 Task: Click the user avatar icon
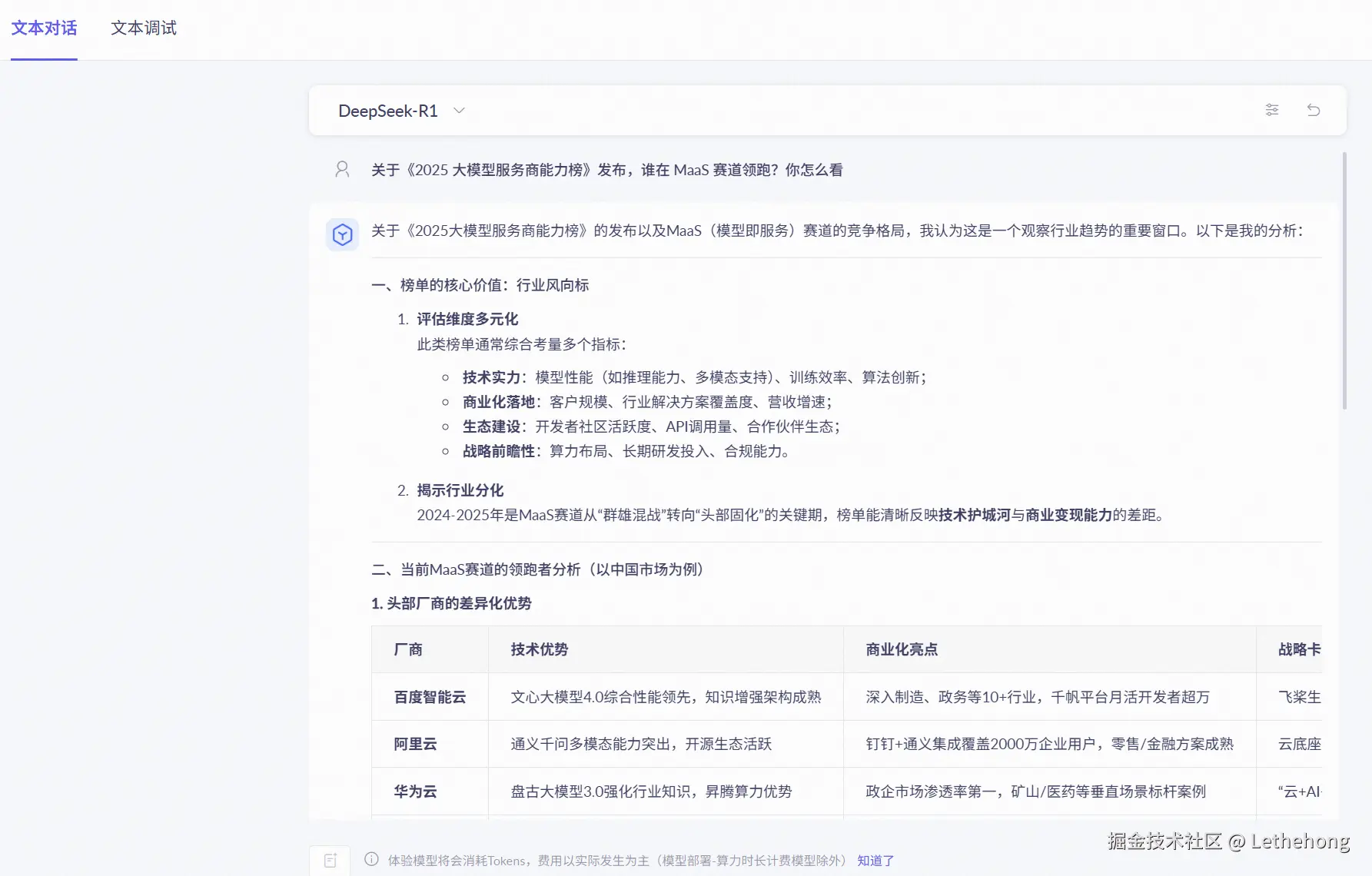342,169
